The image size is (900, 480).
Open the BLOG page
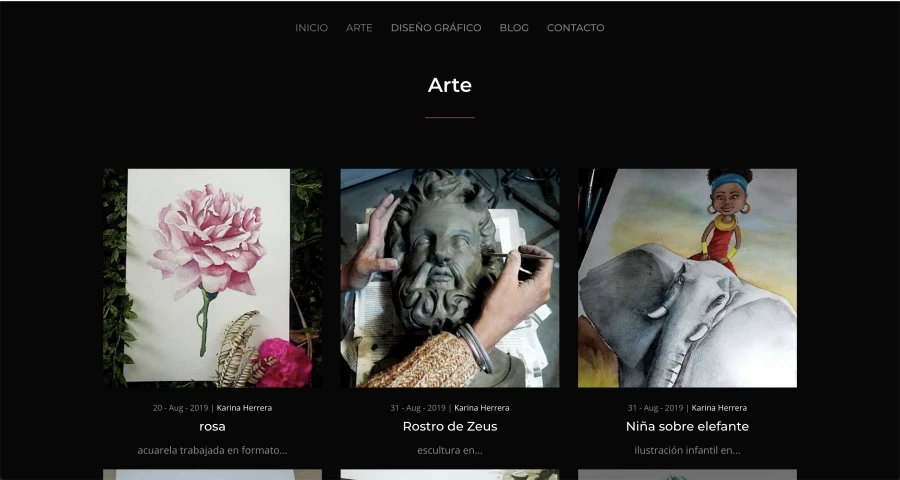[x=514, y=28]
